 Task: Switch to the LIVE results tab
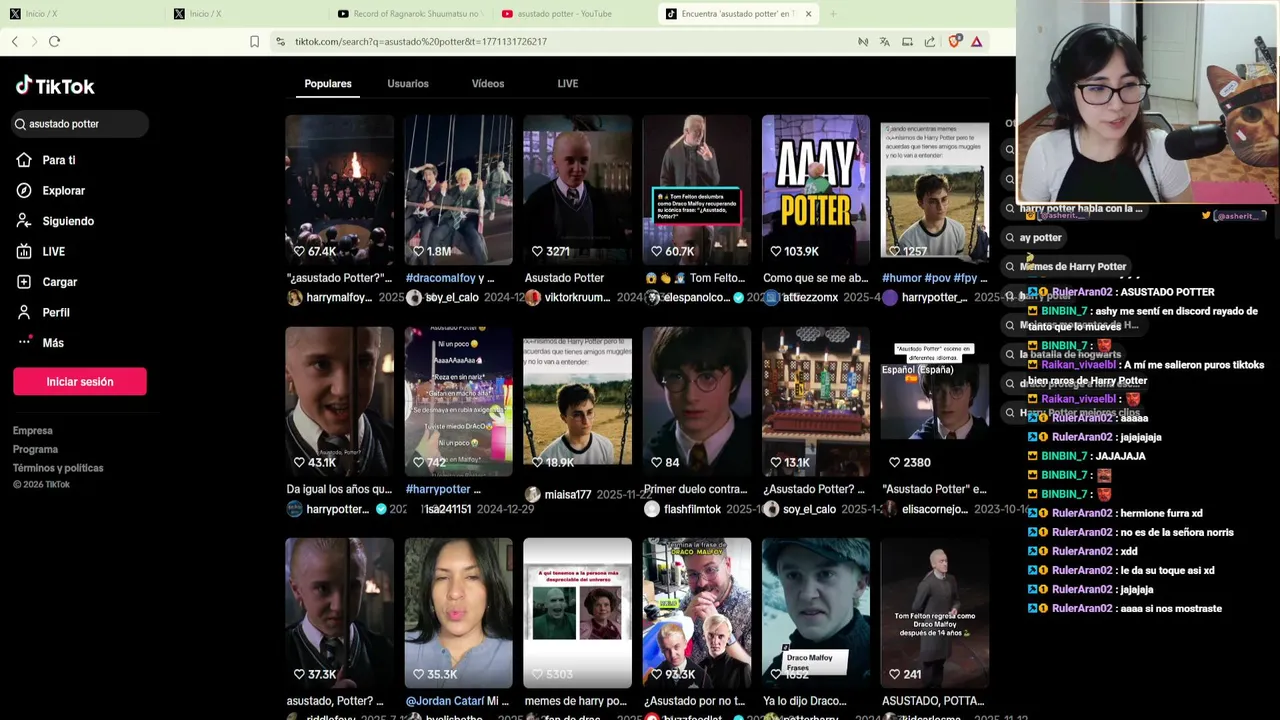click(568, 84)
